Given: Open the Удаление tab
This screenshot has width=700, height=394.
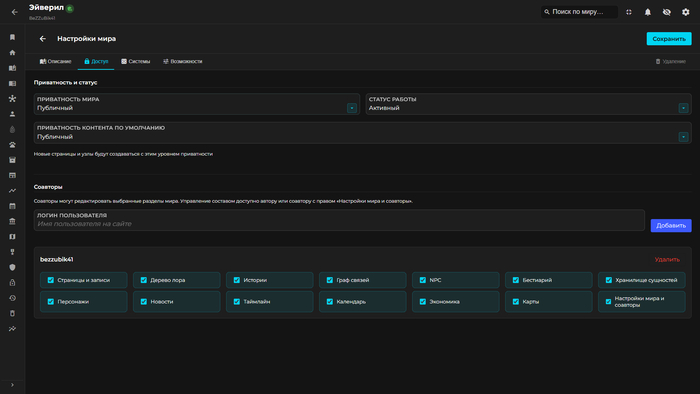Looking at the screenshot, I should click(x=671, y=62).
